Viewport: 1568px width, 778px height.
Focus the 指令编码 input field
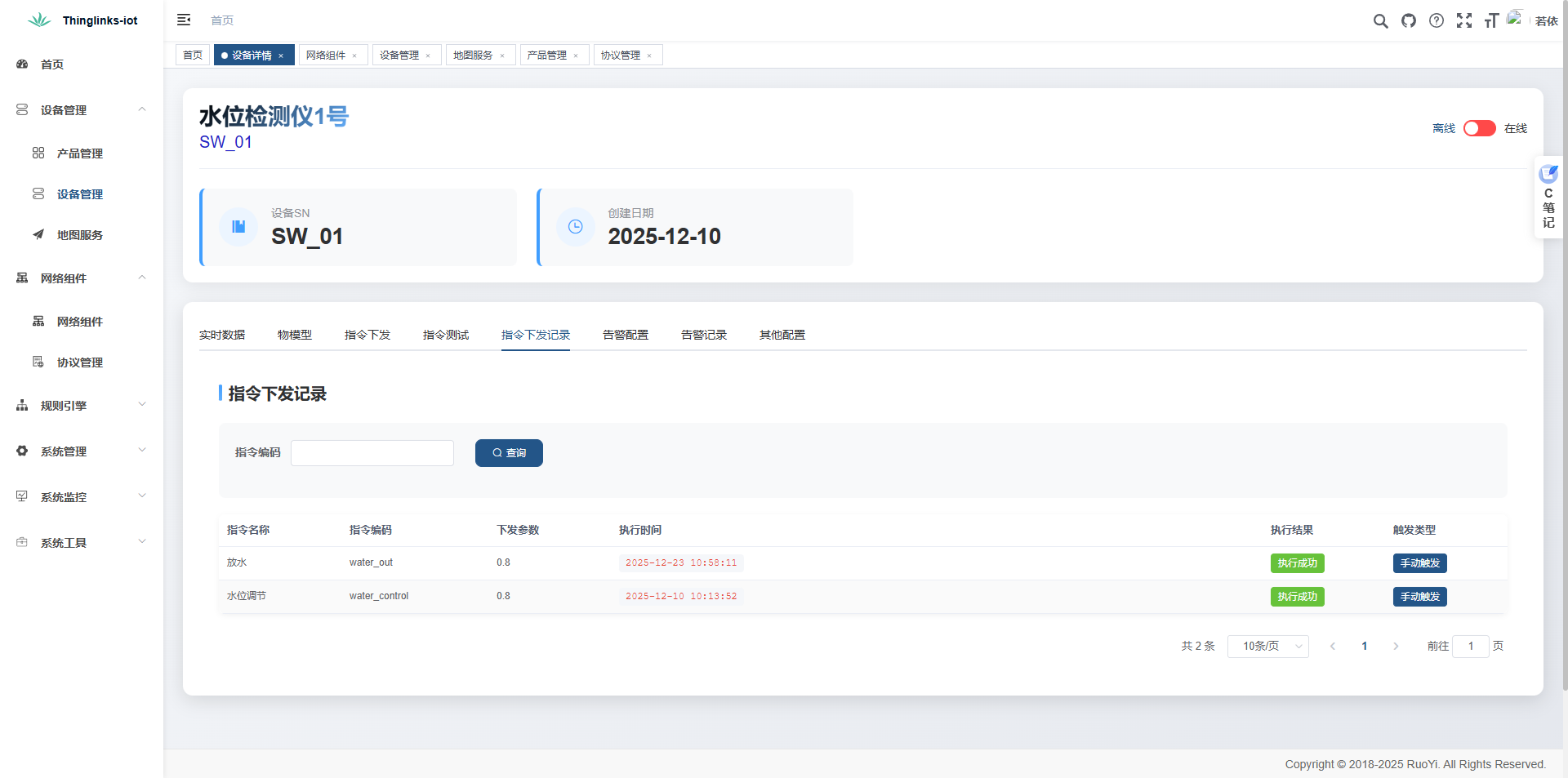[372, 453]
